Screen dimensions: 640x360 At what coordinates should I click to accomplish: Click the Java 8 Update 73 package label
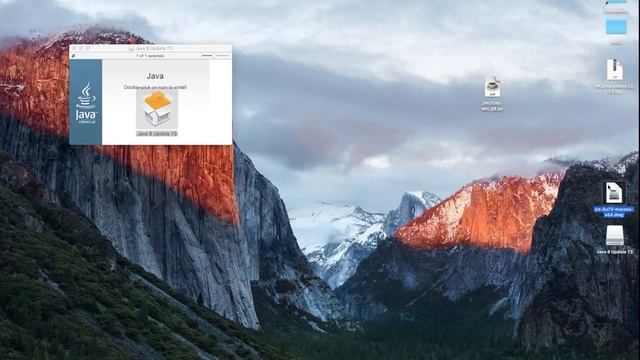(x=157, y=133)
